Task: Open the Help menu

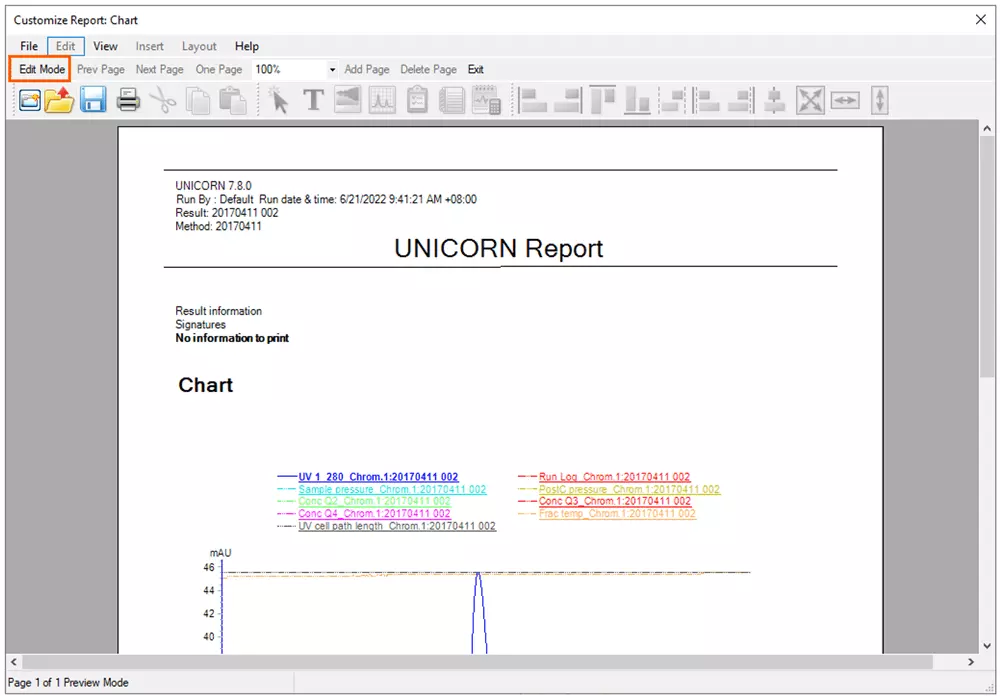Action: 247,46
